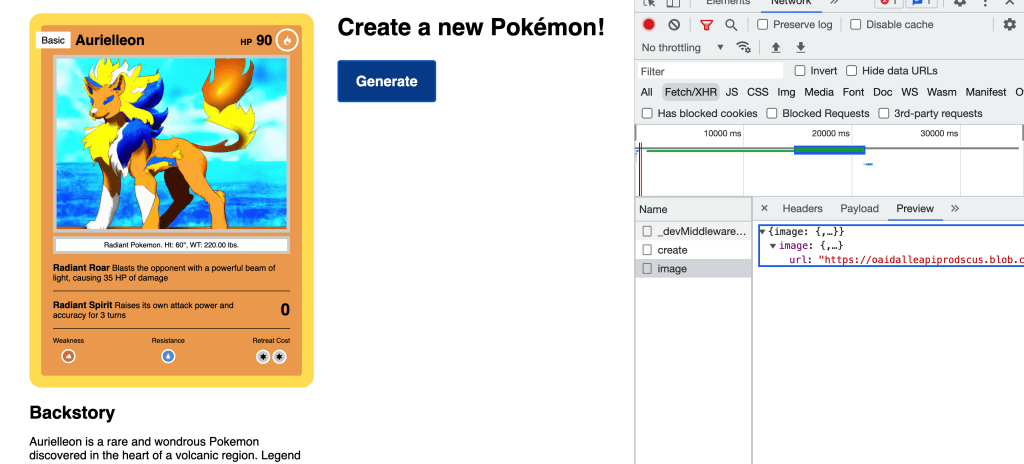Click the Export HAR download arrow

pos(801,47)
